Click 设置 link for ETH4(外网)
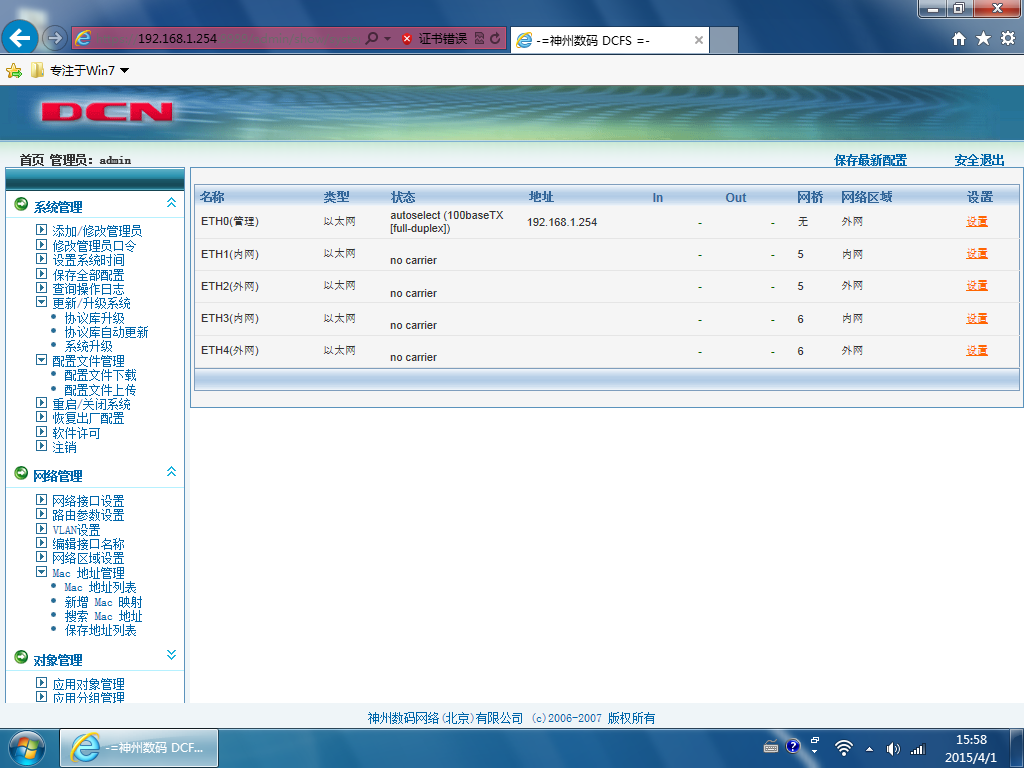1024x768 pixels. tap(977, 350)
